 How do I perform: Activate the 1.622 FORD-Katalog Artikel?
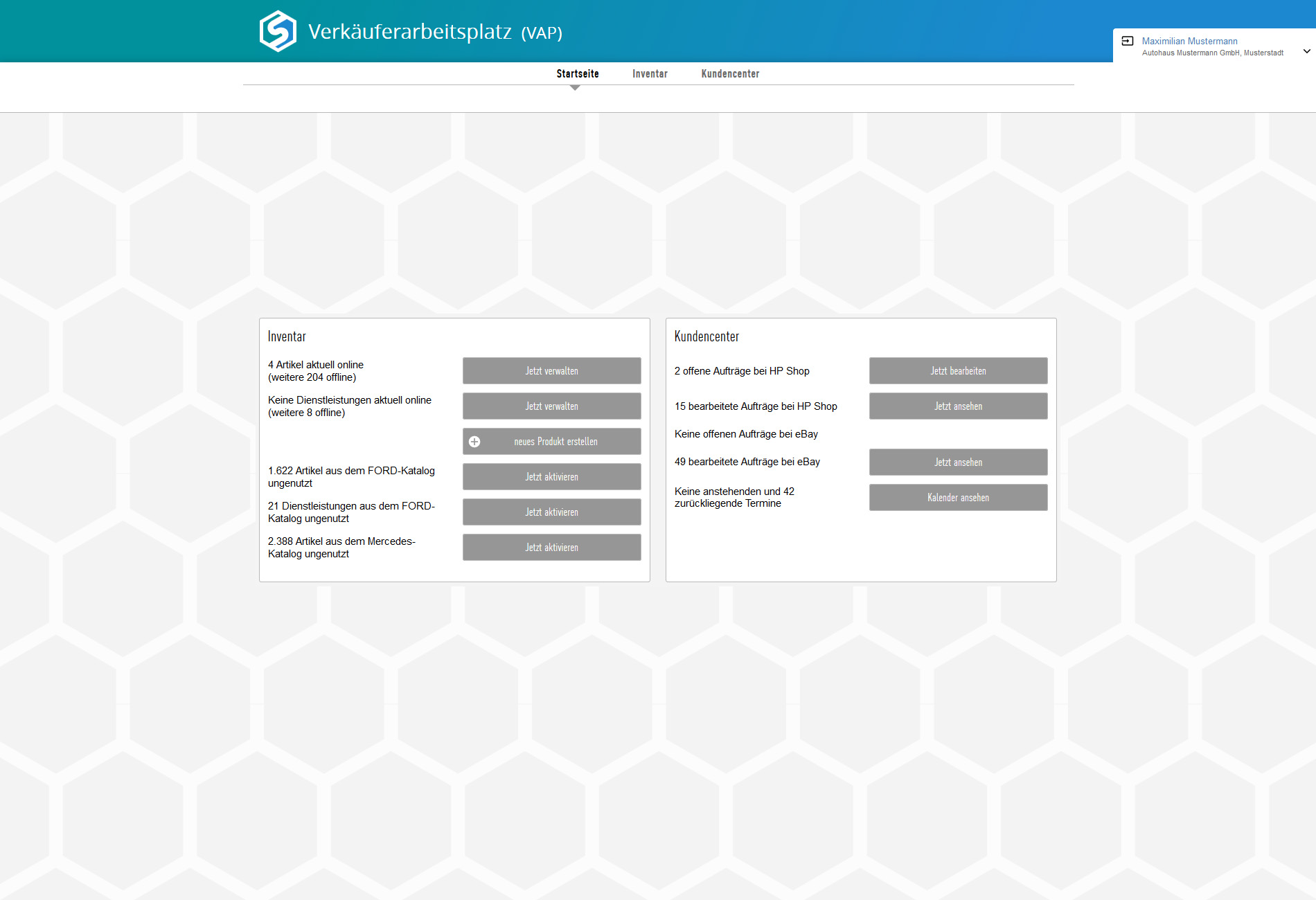(x=551, y=477)
